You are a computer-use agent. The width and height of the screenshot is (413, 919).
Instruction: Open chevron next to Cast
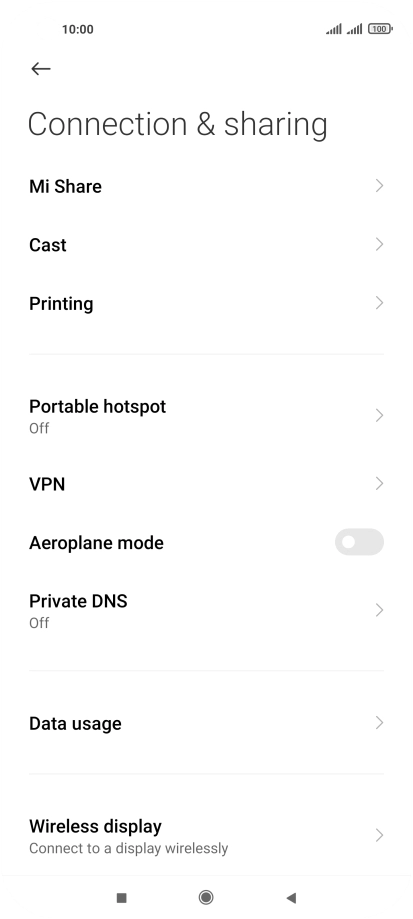[x=379, y=244]
